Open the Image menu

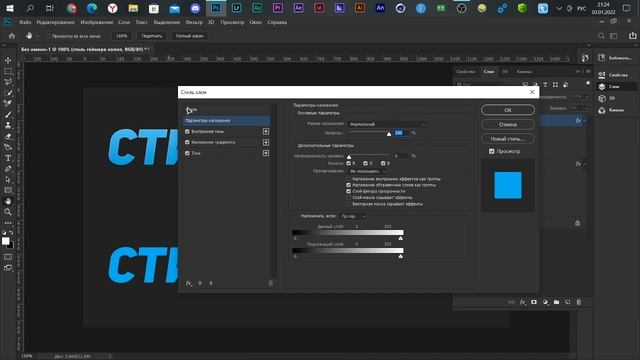point(96,22)
